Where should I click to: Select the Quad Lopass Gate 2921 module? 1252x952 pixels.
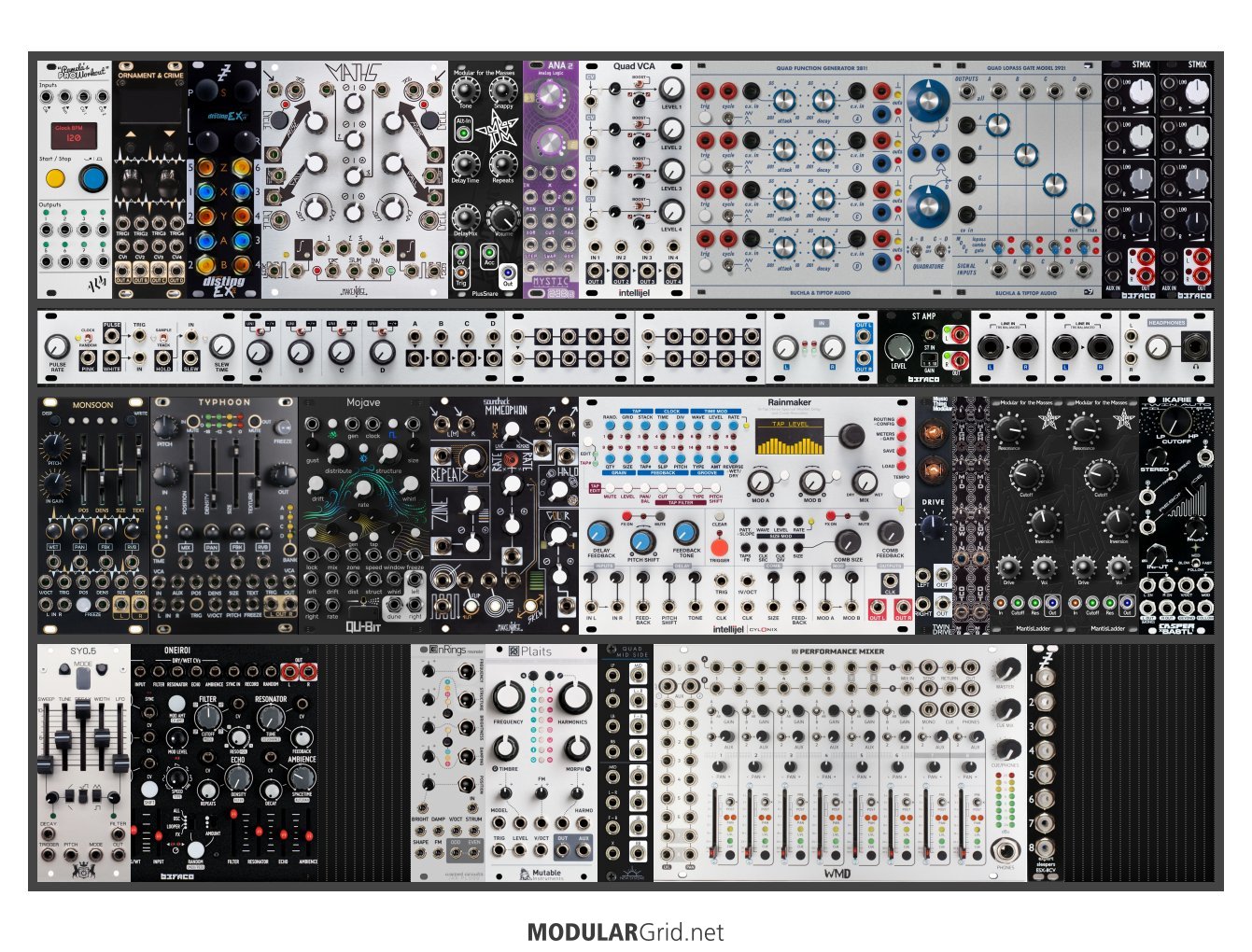(x=1027, y=179)
